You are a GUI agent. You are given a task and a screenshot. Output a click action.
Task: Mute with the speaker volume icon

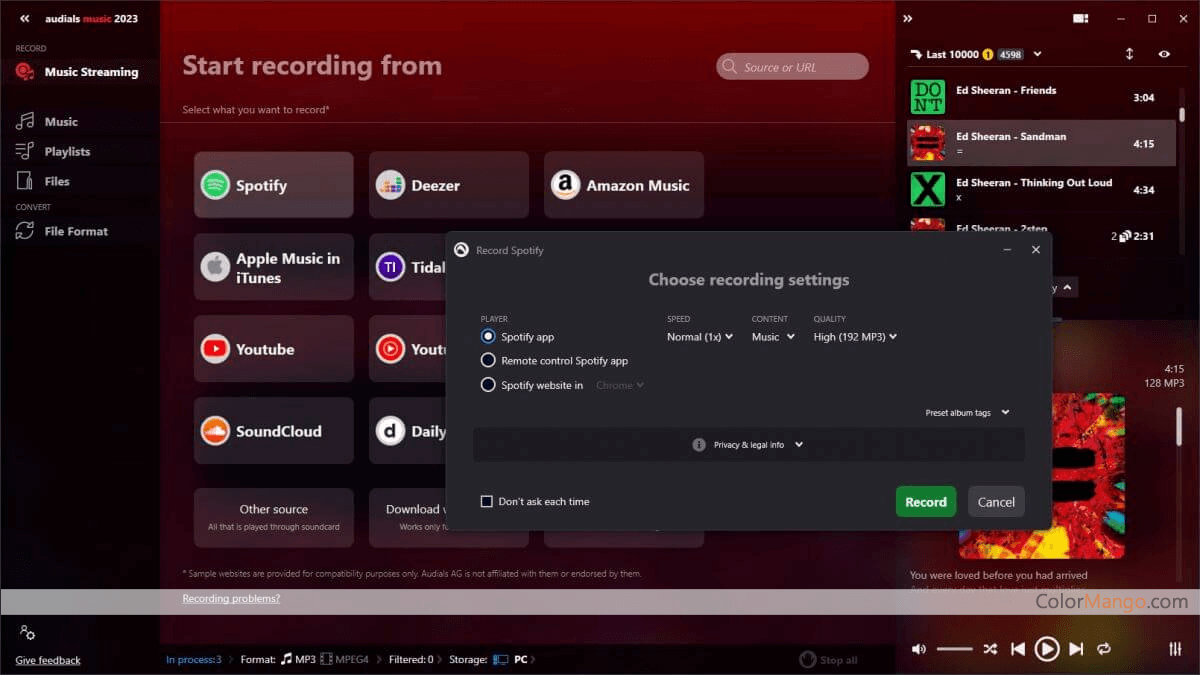click(x=919, y=649)
